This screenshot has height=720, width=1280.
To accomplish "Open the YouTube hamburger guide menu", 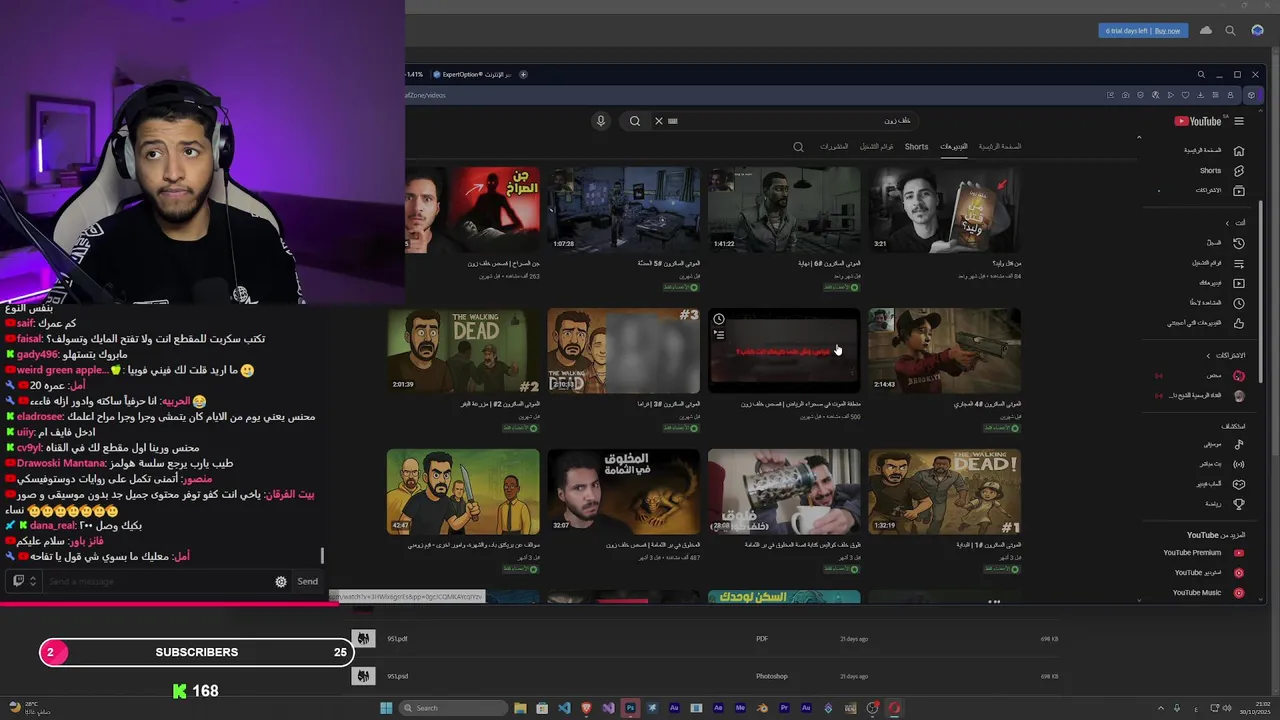I will [1239, 121].
